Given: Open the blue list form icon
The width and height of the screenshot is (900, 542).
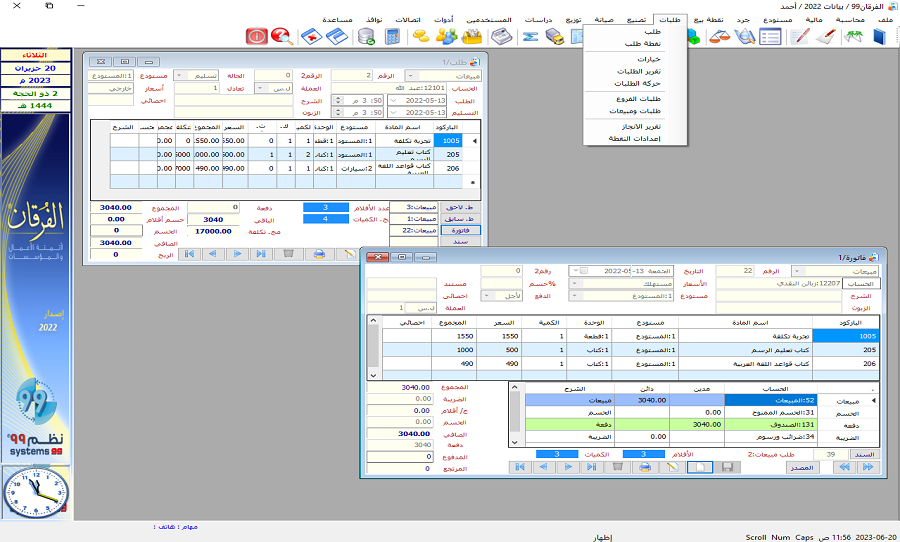Looking at the screenshot, I should point(770,37).
